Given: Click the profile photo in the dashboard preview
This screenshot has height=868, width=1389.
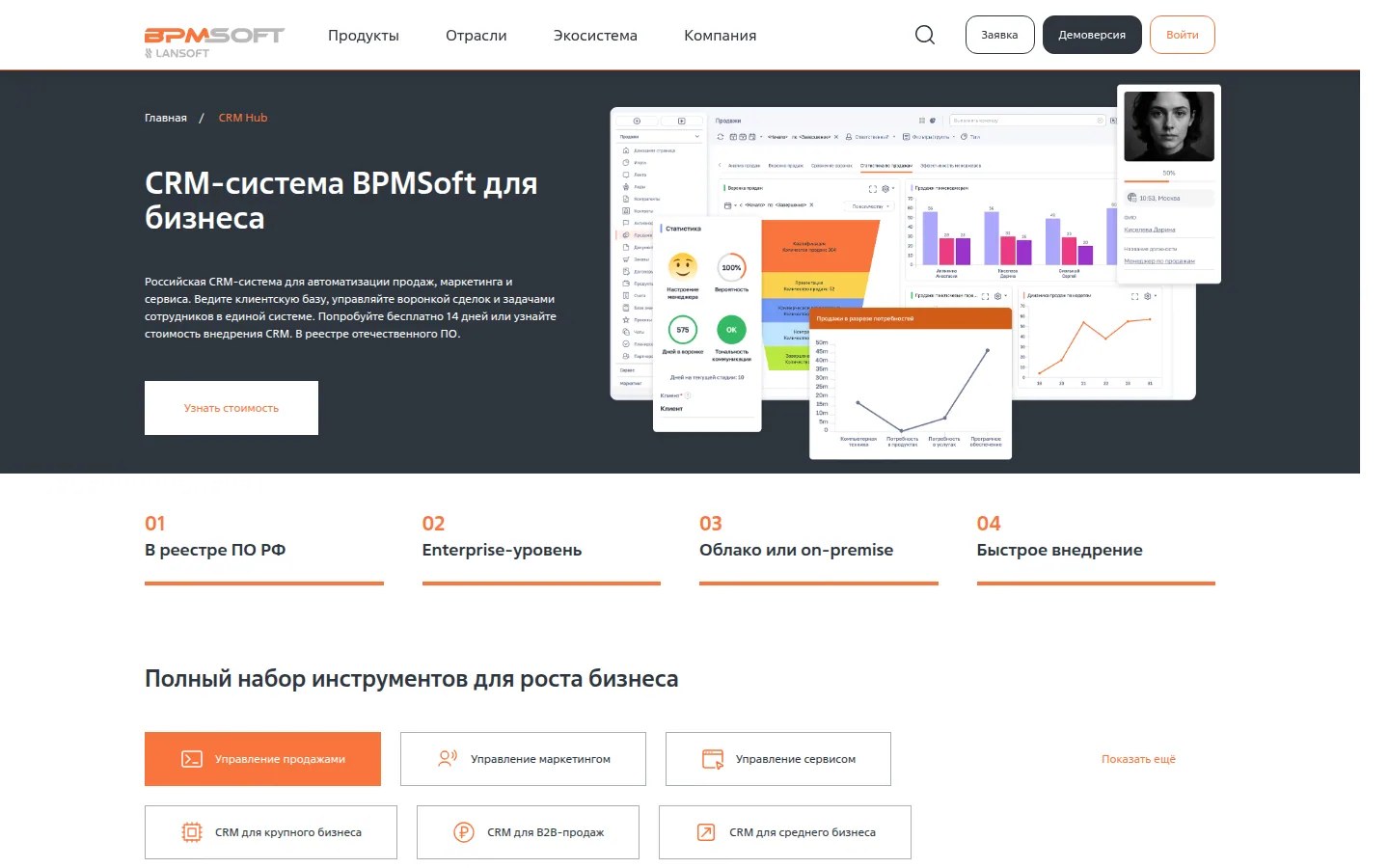Looking at the screenshot, I should pyautogui.click(x=1169, y=126).
